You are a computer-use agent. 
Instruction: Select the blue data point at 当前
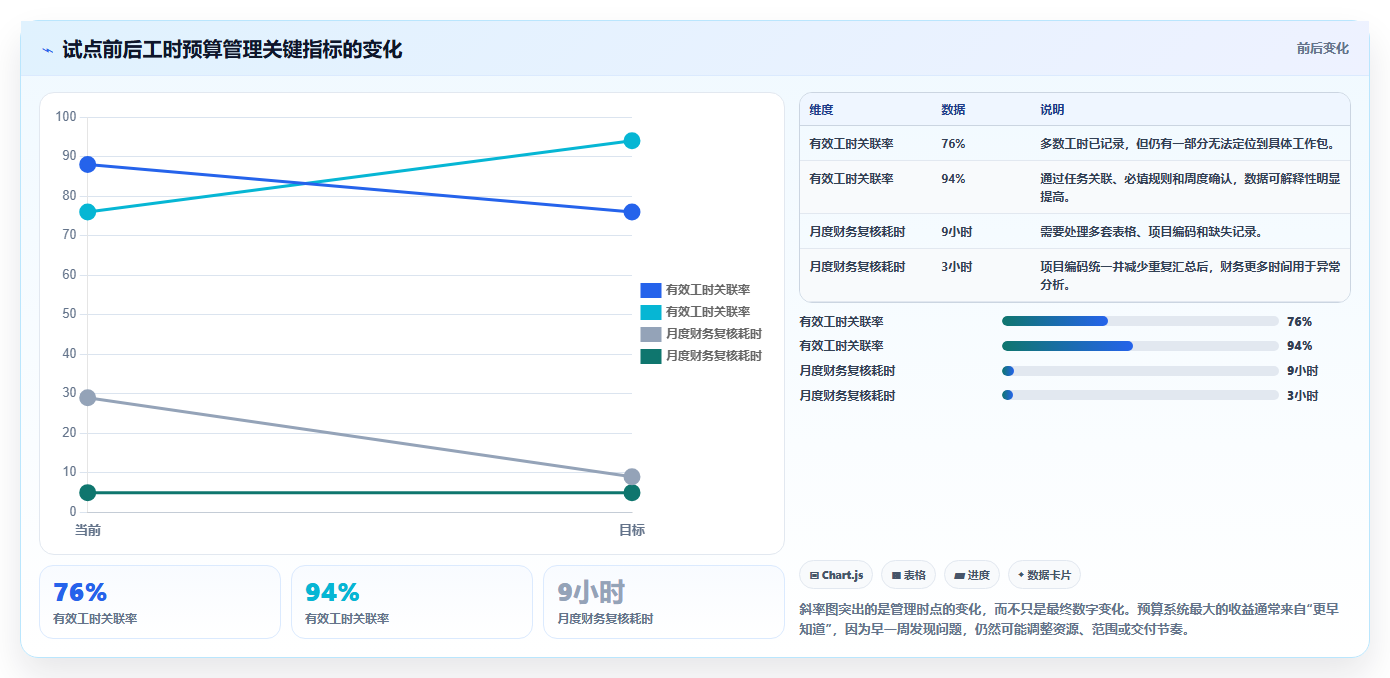pos(88,164)
